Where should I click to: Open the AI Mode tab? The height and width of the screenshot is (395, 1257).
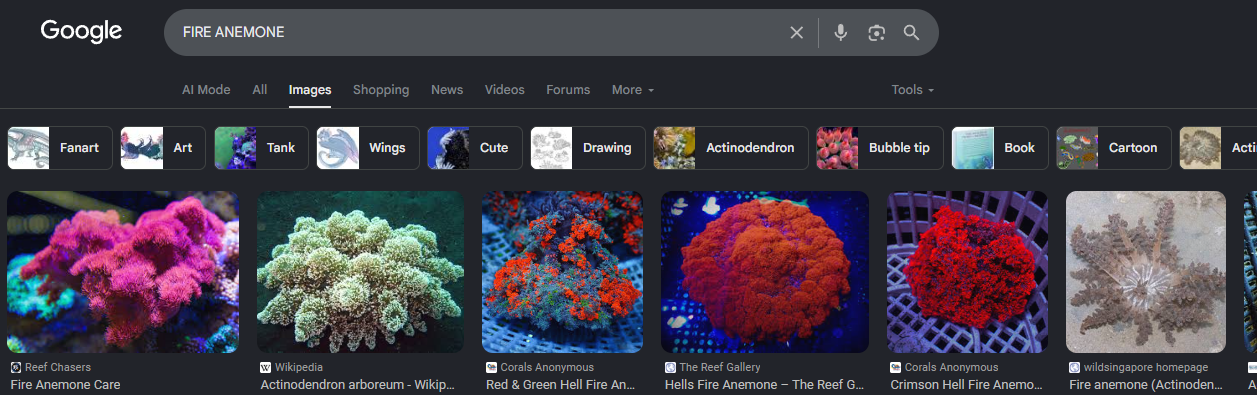click(206, 90)
